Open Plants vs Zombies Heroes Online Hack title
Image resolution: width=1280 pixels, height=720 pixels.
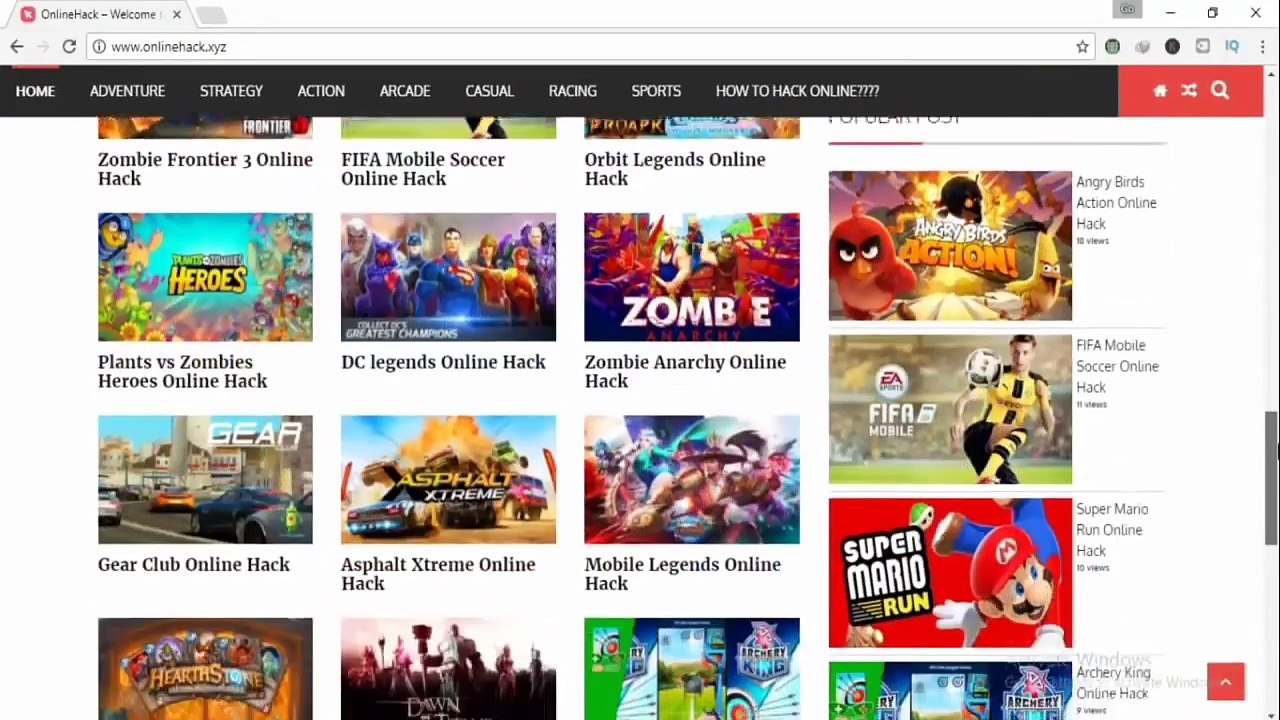tap(182, 371)
